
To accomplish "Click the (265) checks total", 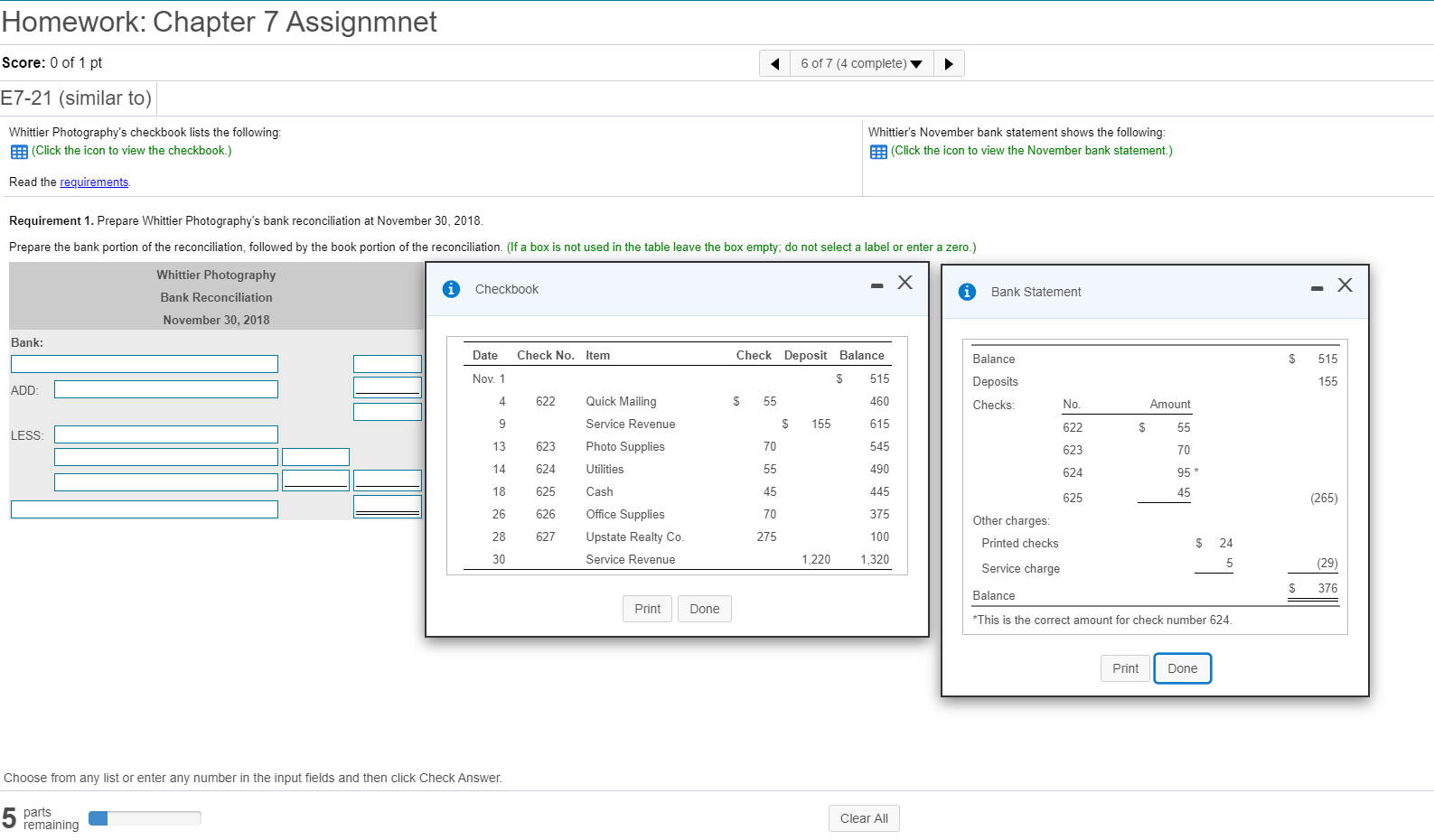I will (x=1324, y=499).
